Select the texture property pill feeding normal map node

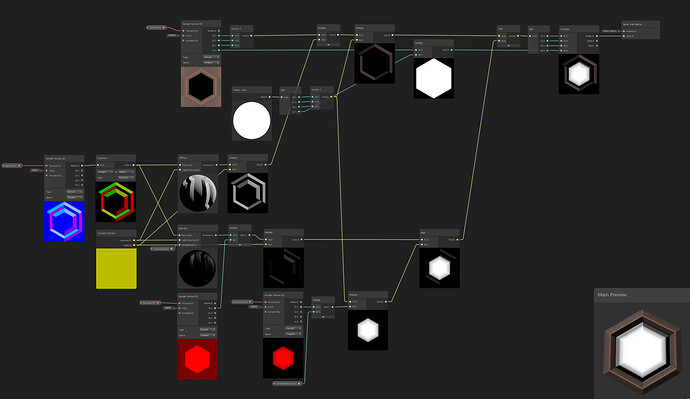[x=12, y=165]
